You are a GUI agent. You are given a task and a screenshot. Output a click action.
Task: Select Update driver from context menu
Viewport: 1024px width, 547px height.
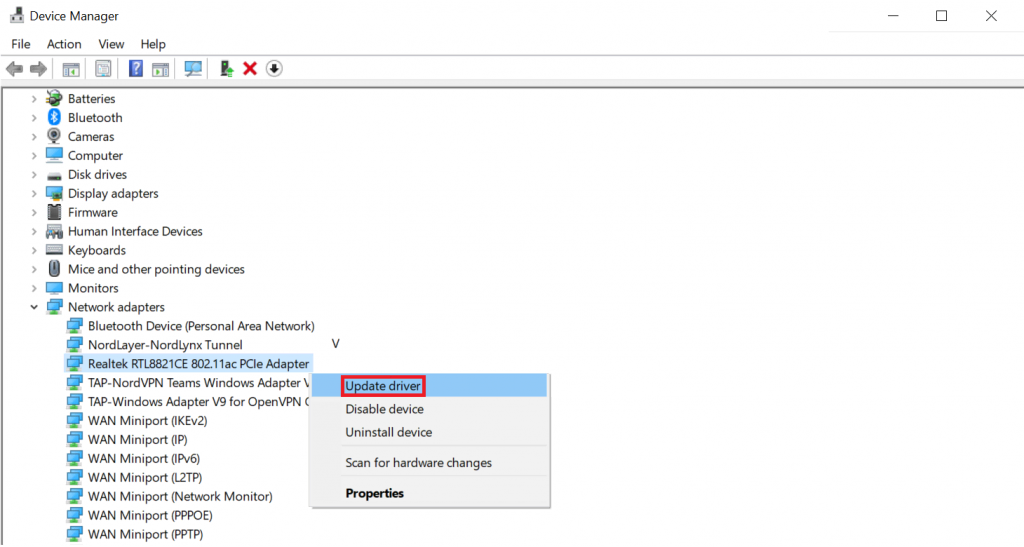(x=382, y=386)
